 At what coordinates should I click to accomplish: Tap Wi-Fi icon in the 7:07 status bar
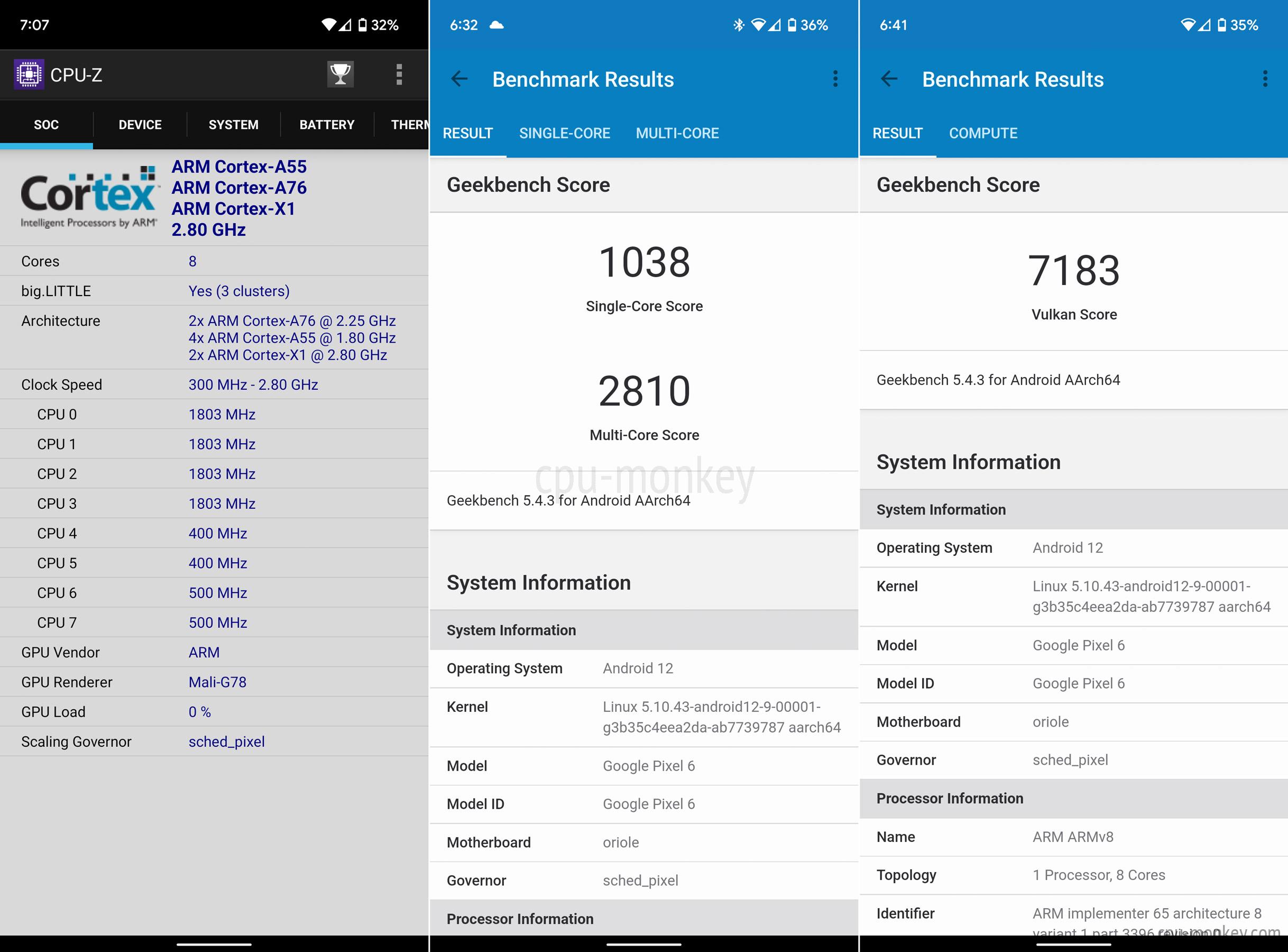(x=329, y=25)
